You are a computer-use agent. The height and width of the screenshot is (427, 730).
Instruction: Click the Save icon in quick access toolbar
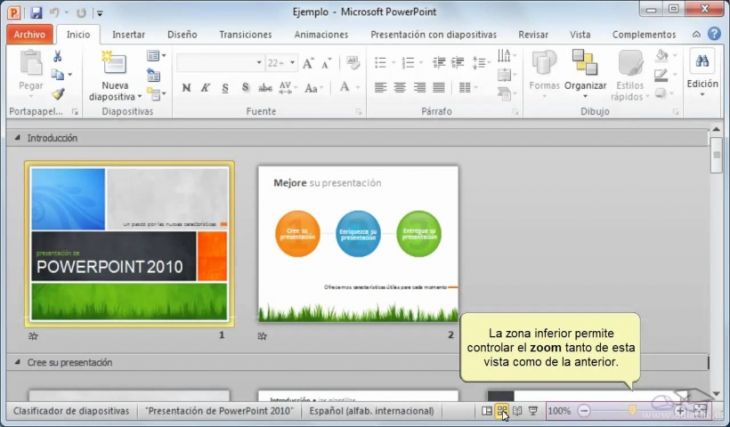pos(36,13)
